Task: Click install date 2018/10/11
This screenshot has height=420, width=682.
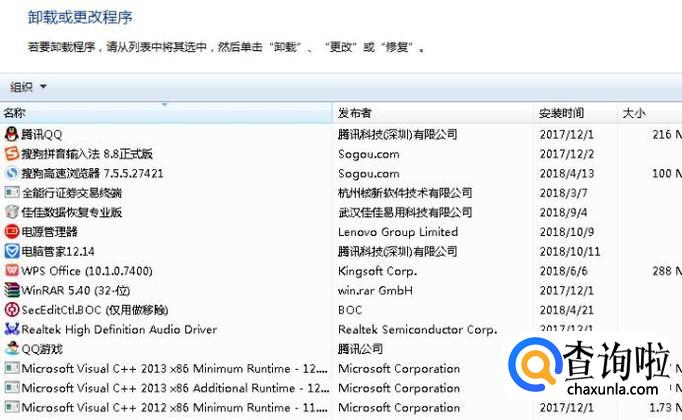Action: click(x=570, y=251)
